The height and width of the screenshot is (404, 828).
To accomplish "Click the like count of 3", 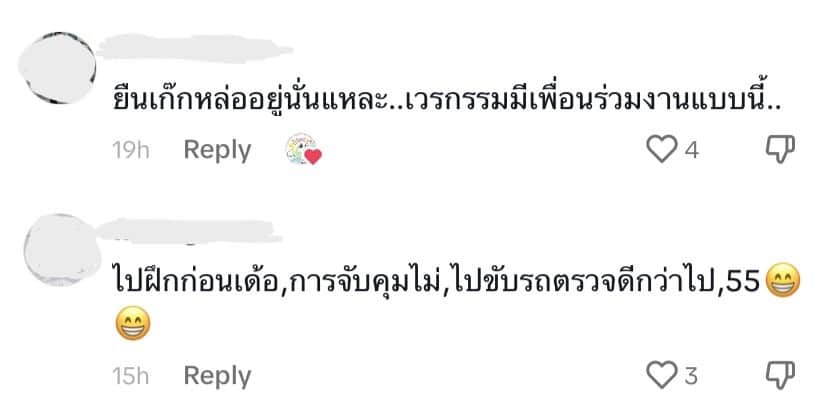I will 691,377.
